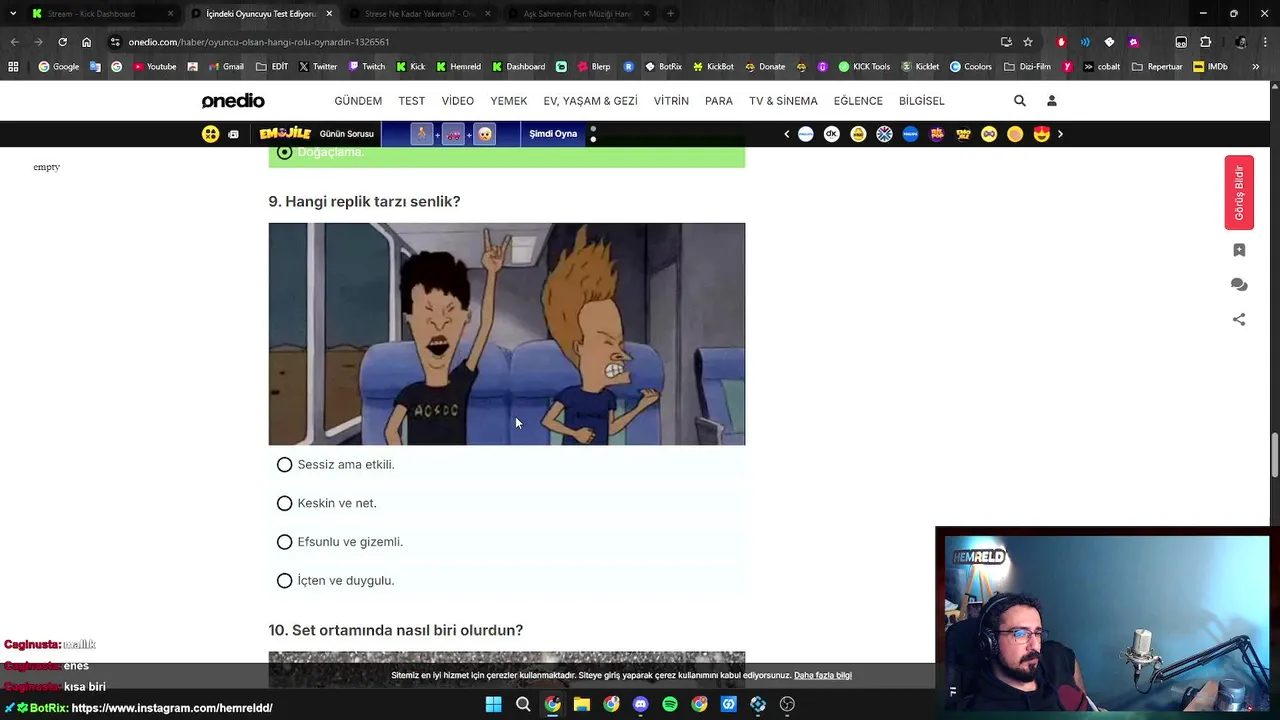Open the Repertuar bookmarks folder
The width and height of the screenshot is (1280, 720).
click(x=1157, y=67)
